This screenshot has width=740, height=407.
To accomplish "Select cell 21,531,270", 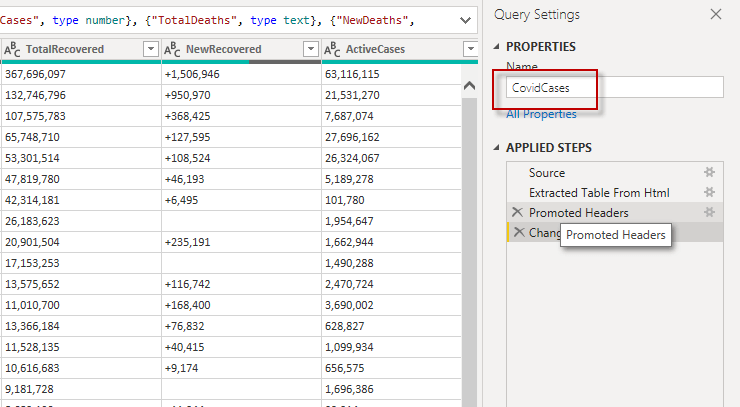I will coord(391,95).
